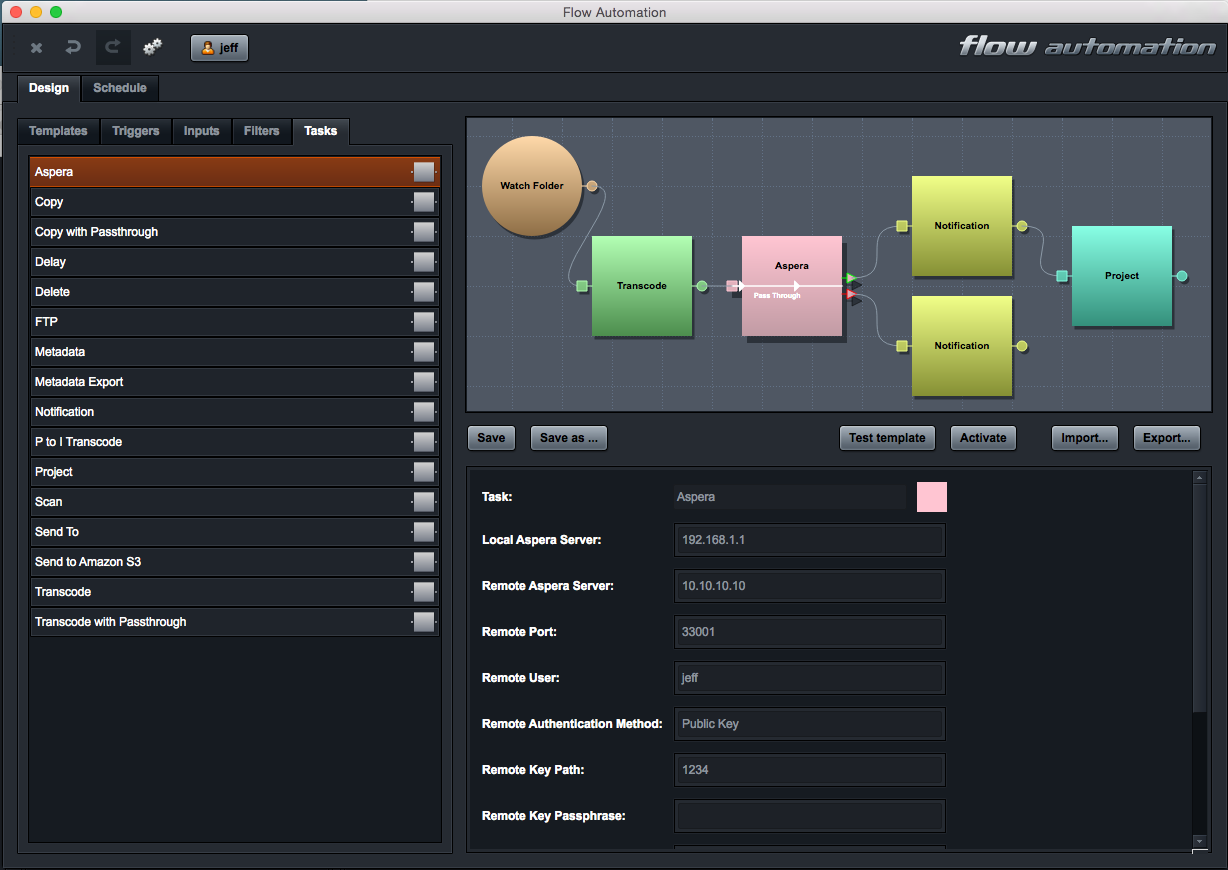Switch to the Schedule tab
Image resolution: width=1228 pixels, height=870 pixels.
coord(119,88)
